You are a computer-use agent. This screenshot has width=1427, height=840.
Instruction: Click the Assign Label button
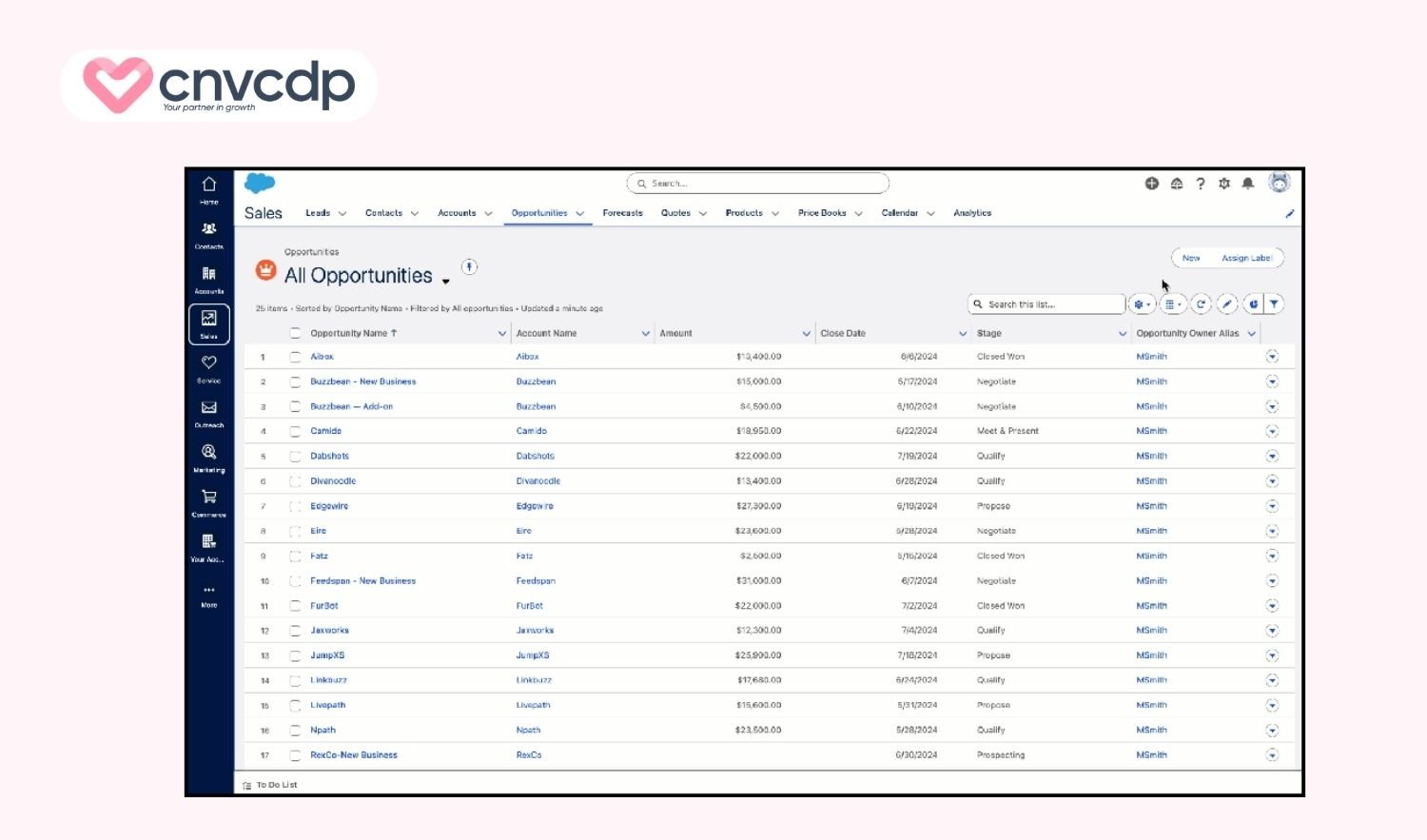pyautogui.click(x=1246, y=258)
